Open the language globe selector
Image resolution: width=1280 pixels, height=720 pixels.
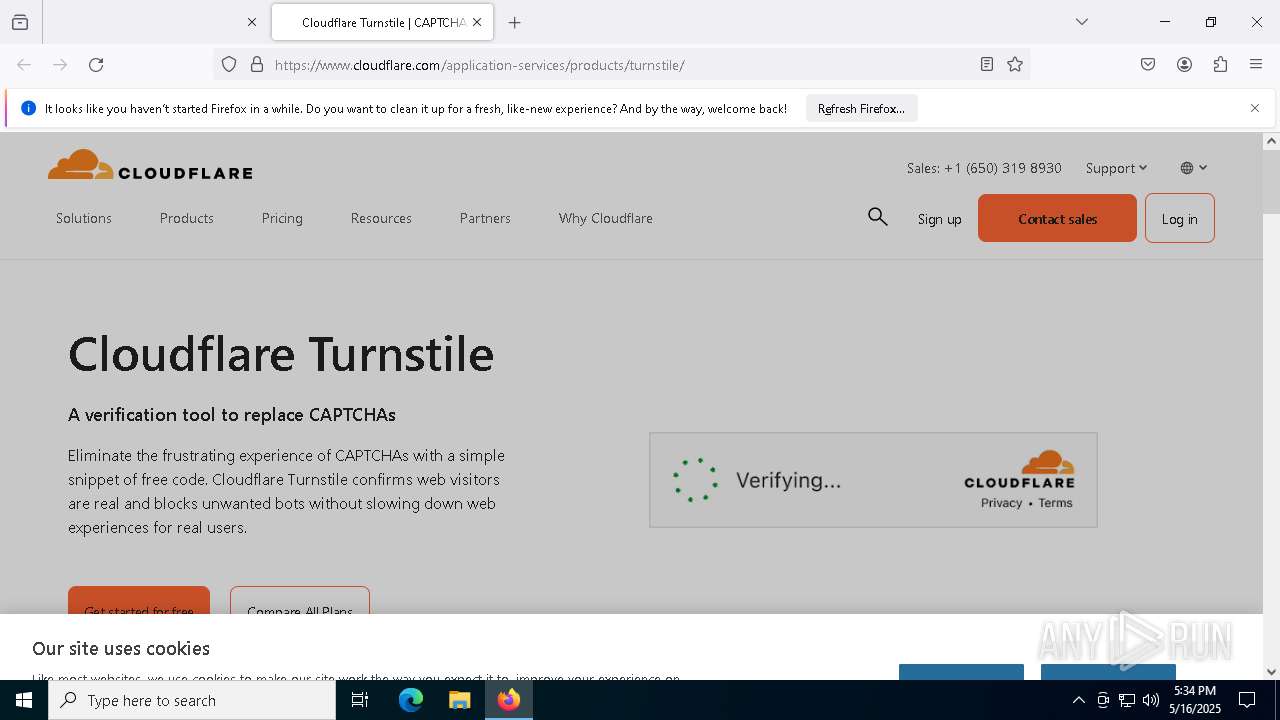point(1194,168)
